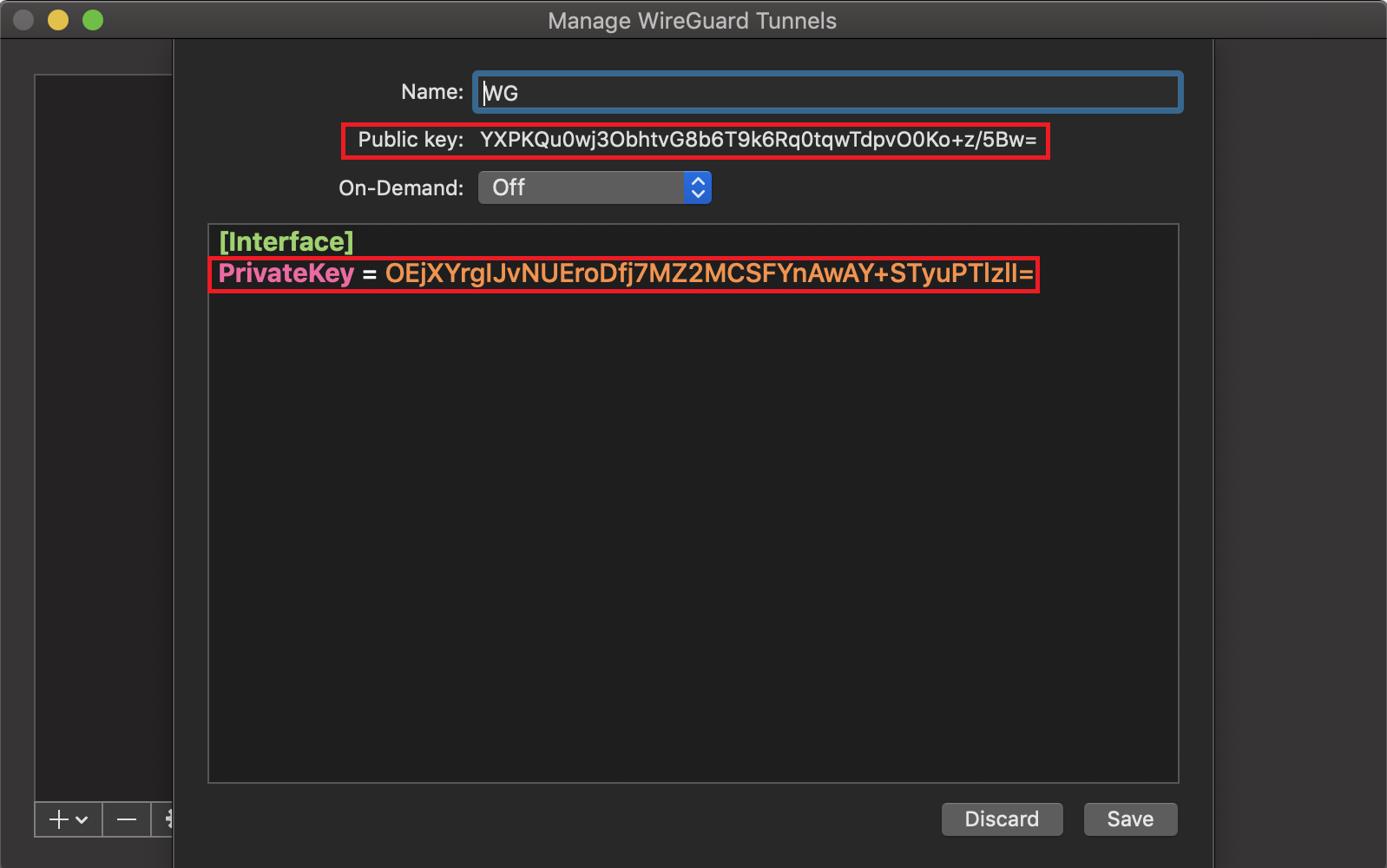This screenshot has height=868, width=1387.
Task: Discard the tunnel changes
Action: click(1002, 819)
